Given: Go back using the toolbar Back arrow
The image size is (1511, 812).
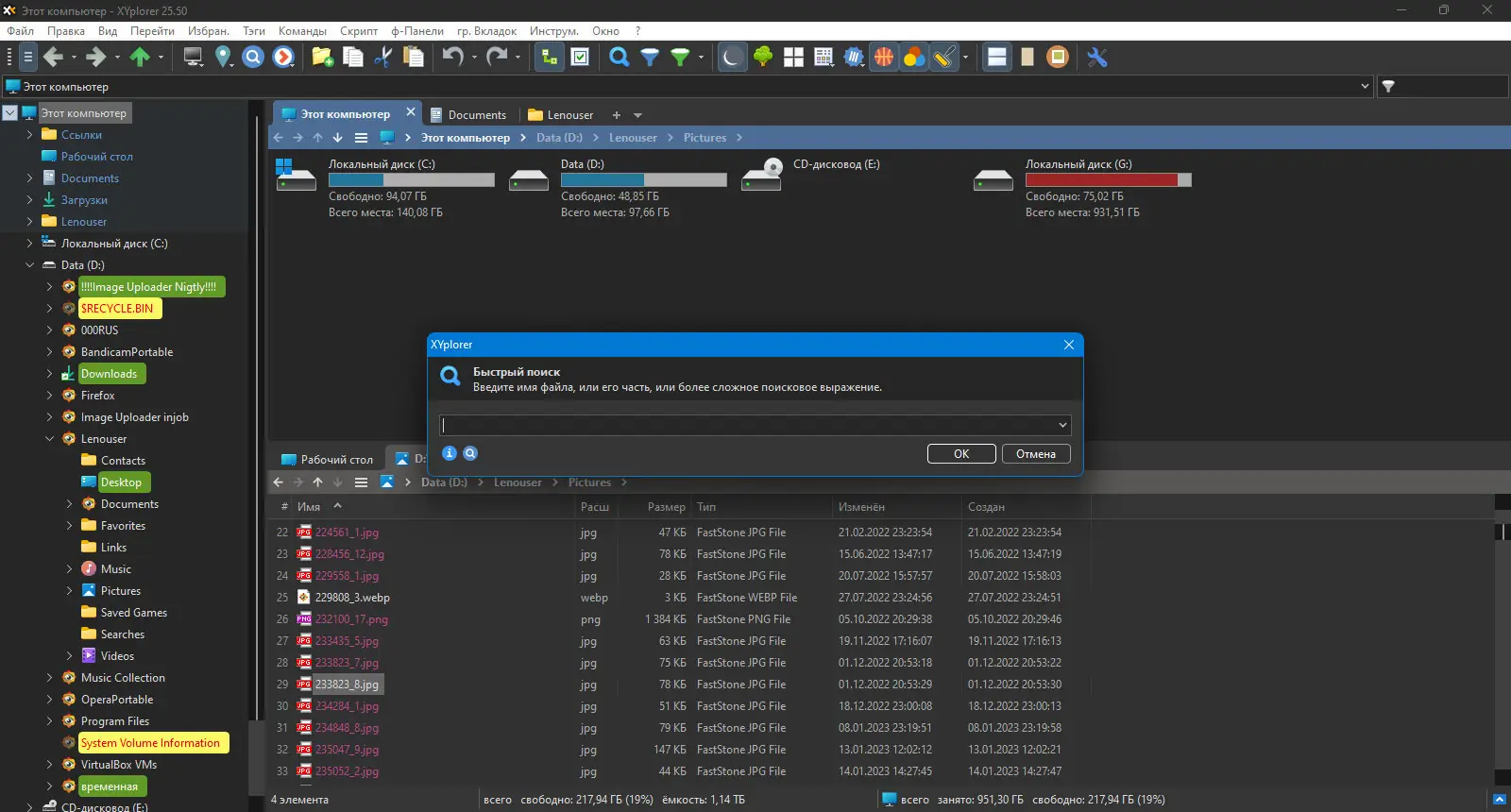Looking at the screenshot, I should pos(53,58).
